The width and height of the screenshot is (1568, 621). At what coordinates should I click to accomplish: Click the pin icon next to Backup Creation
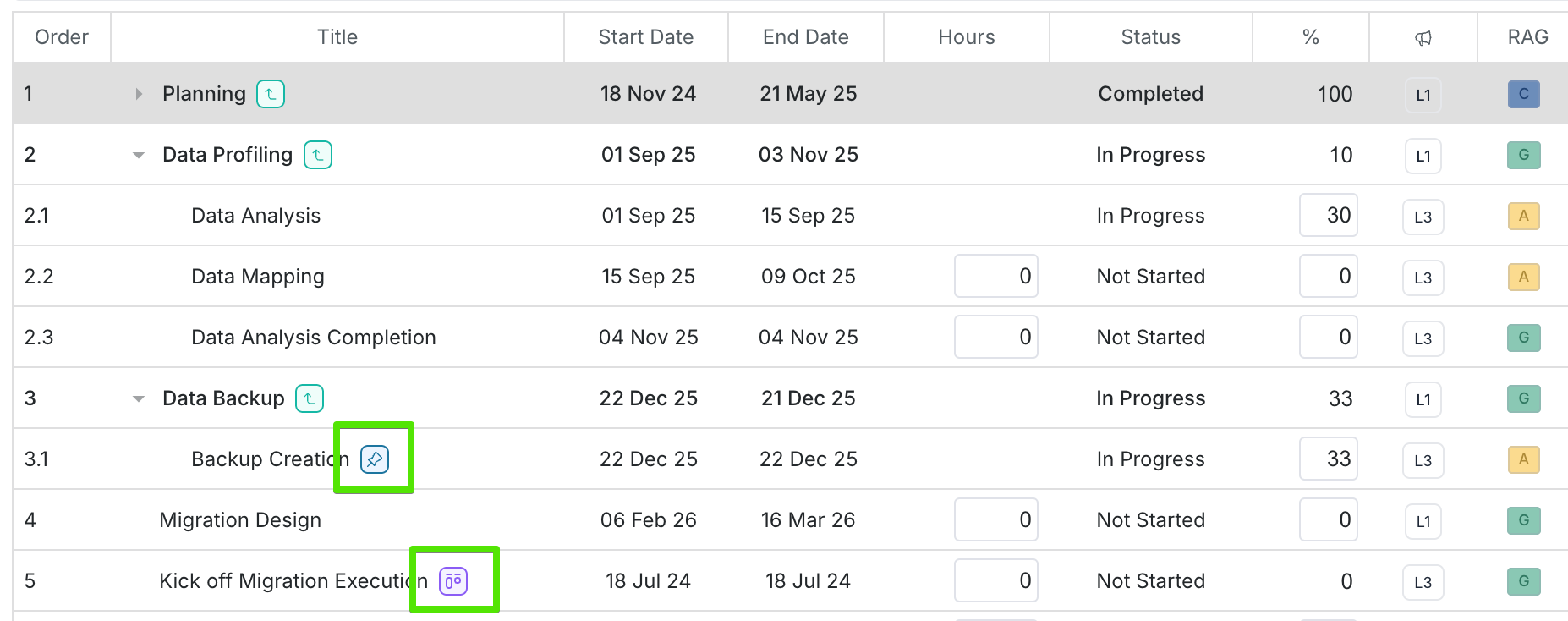click(375, 459)
